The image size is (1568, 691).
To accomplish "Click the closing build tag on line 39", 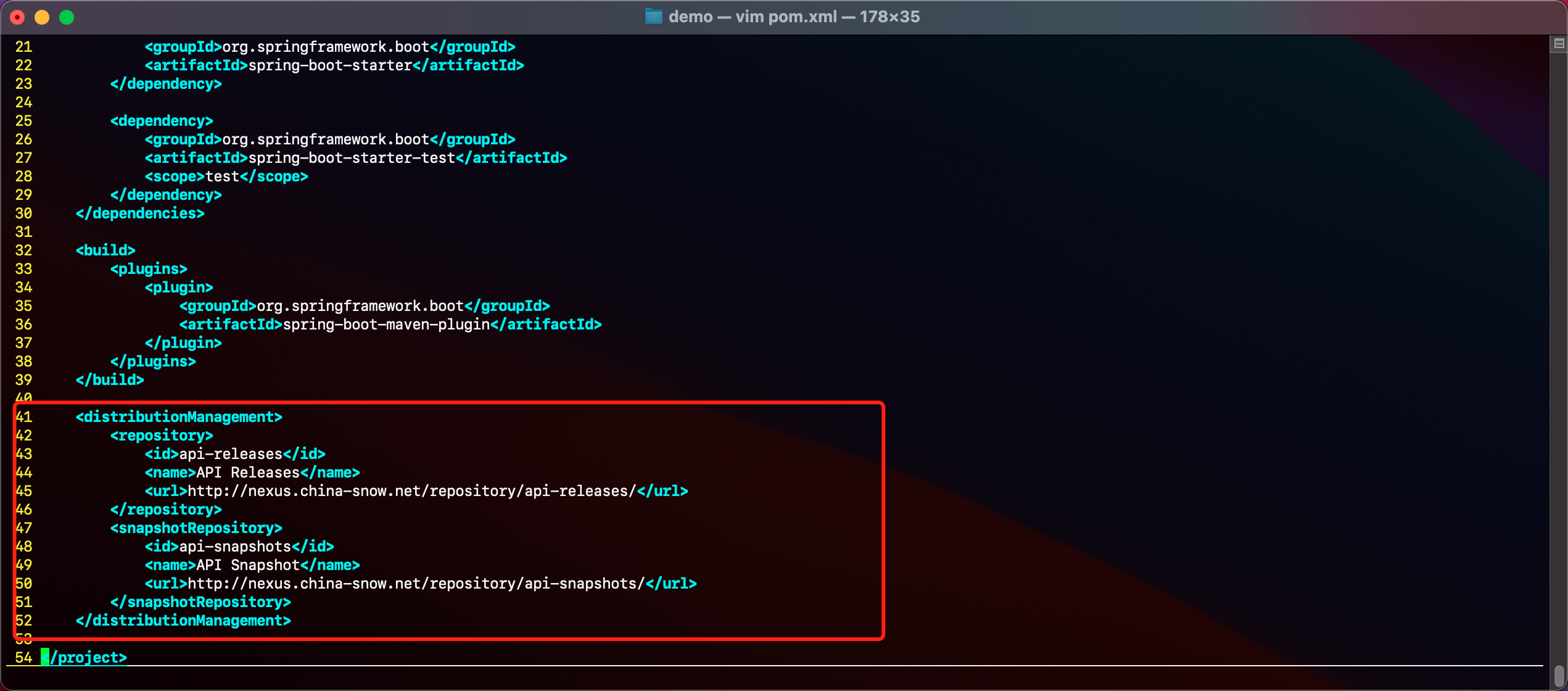I will tap(110, 380).
